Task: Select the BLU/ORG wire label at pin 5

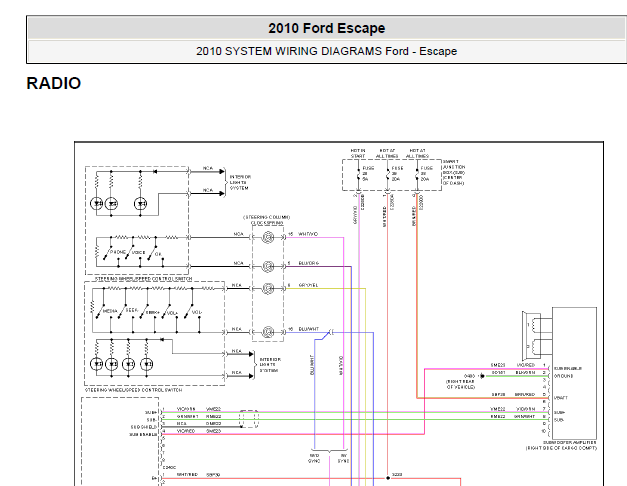Action: click(309, 263)
